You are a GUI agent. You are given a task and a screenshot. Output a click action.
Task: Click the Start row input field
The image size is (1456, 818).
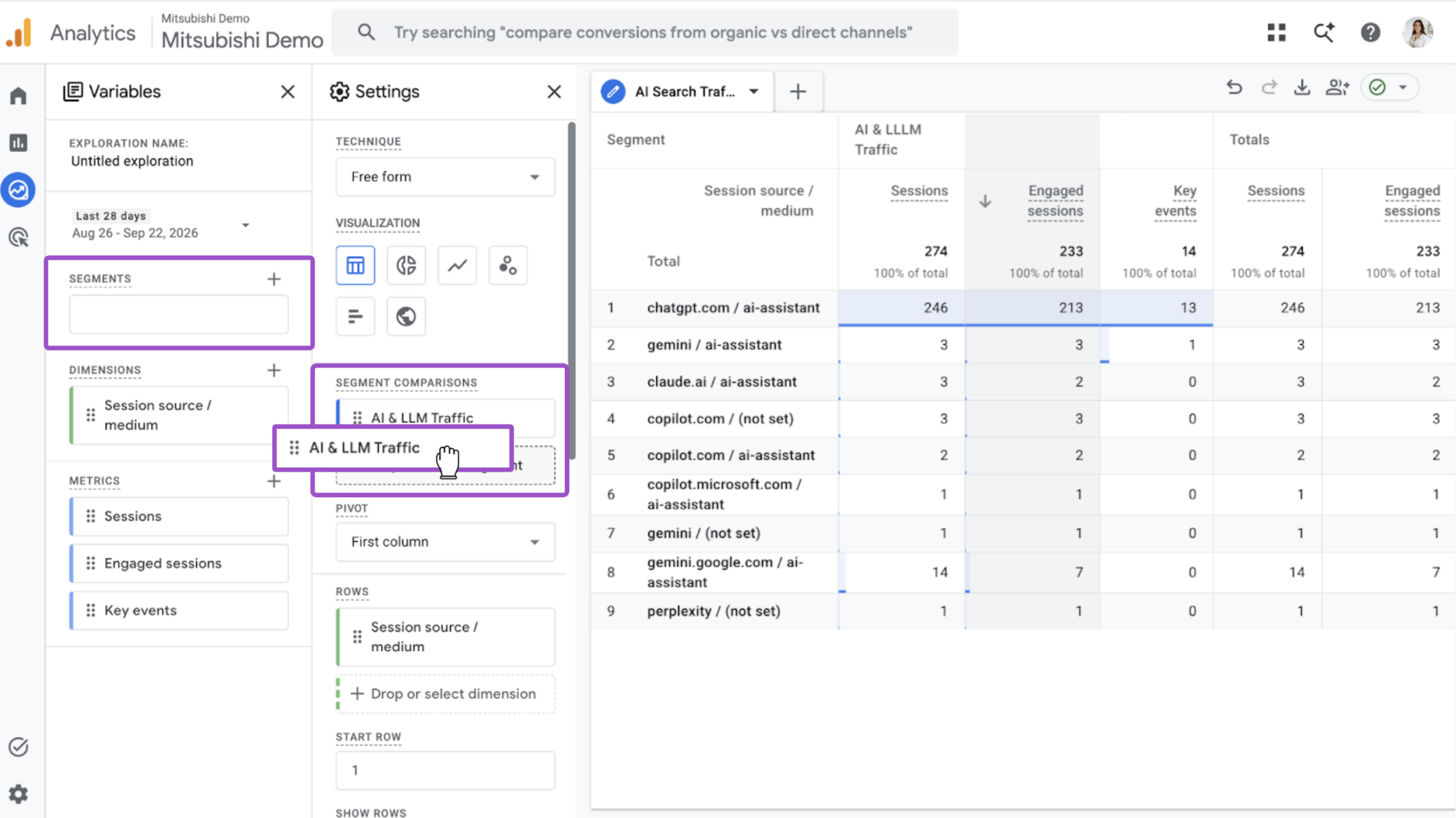[x=445, y=770]
